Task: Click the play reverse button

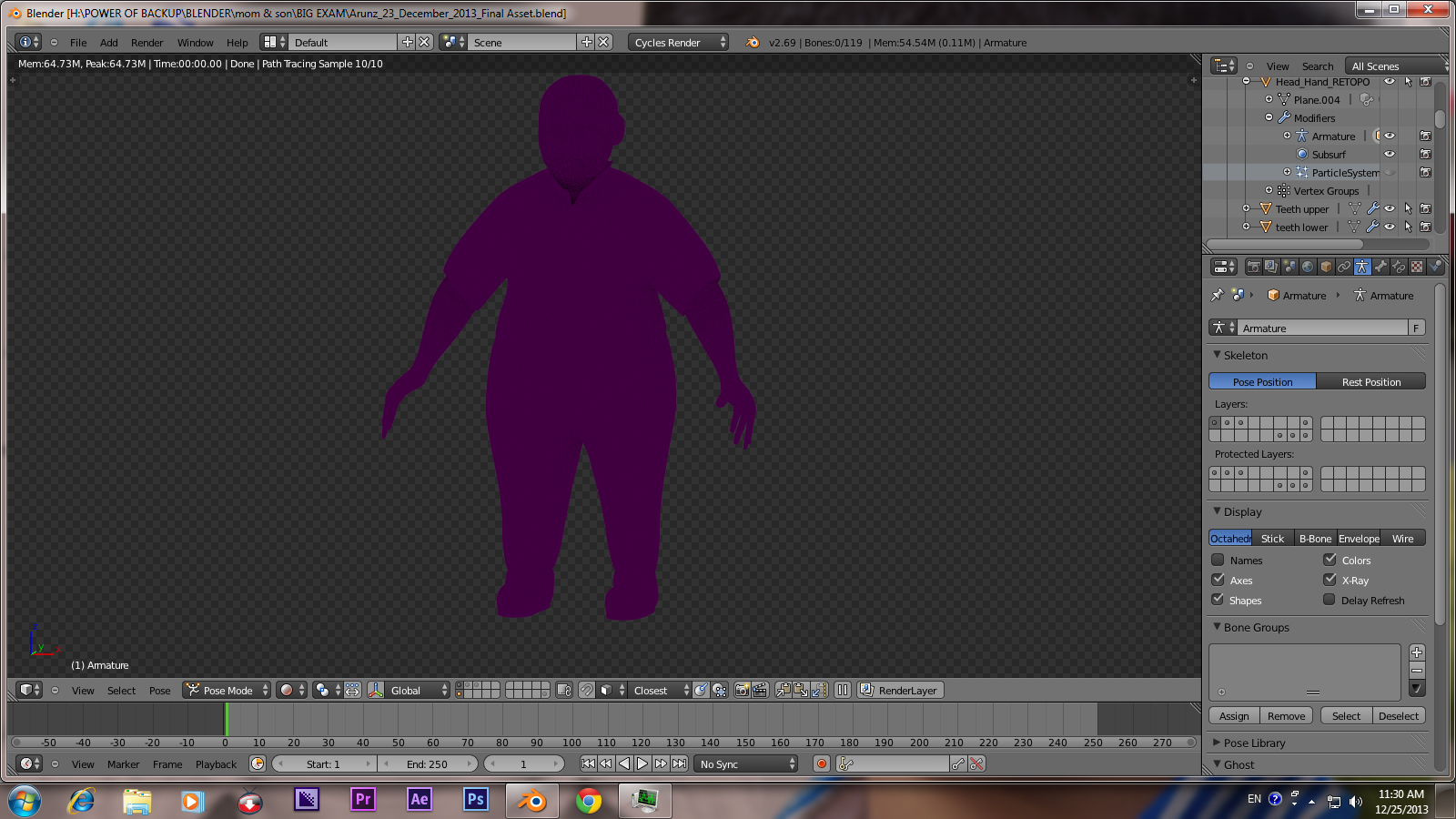Action: pos(624,763)
